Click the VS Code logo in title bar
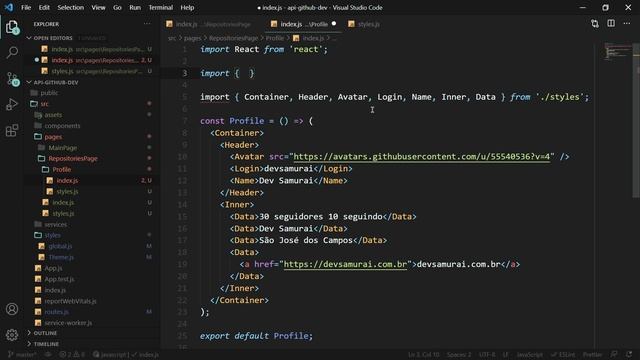The height and width of the screenshot is (360, 640). 9,7
